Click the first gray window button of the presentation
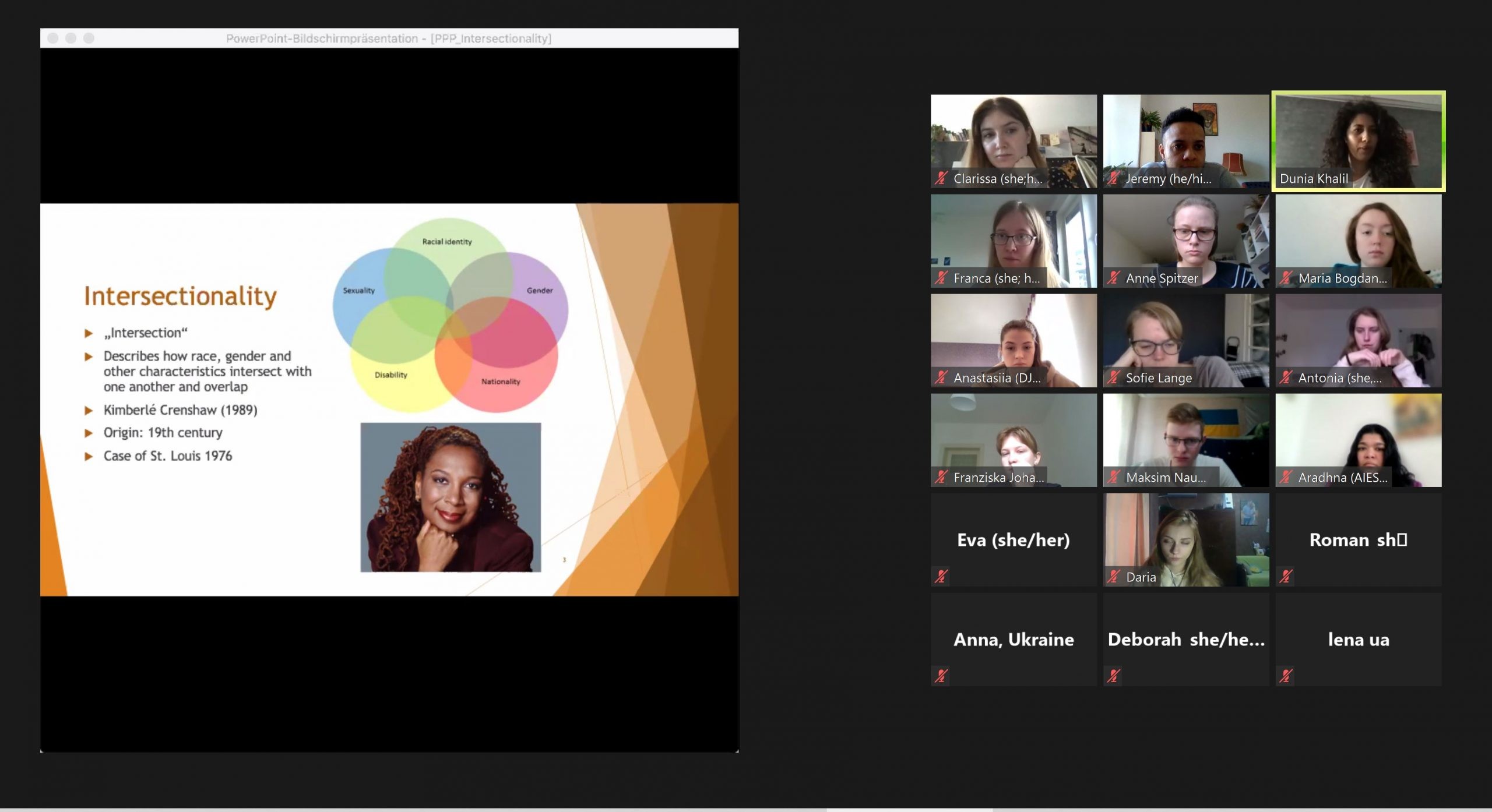1492x812 pixels. 53,38
